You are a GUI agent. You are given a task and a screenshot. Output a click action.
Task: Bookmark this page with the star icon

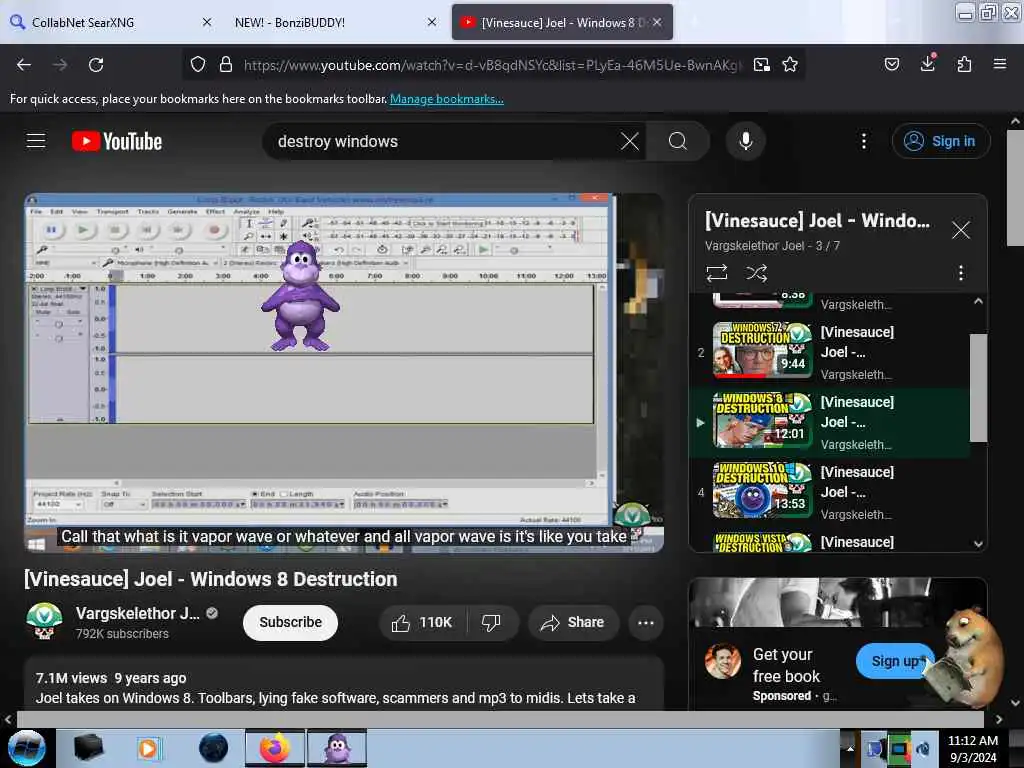(x=790, y=65)
